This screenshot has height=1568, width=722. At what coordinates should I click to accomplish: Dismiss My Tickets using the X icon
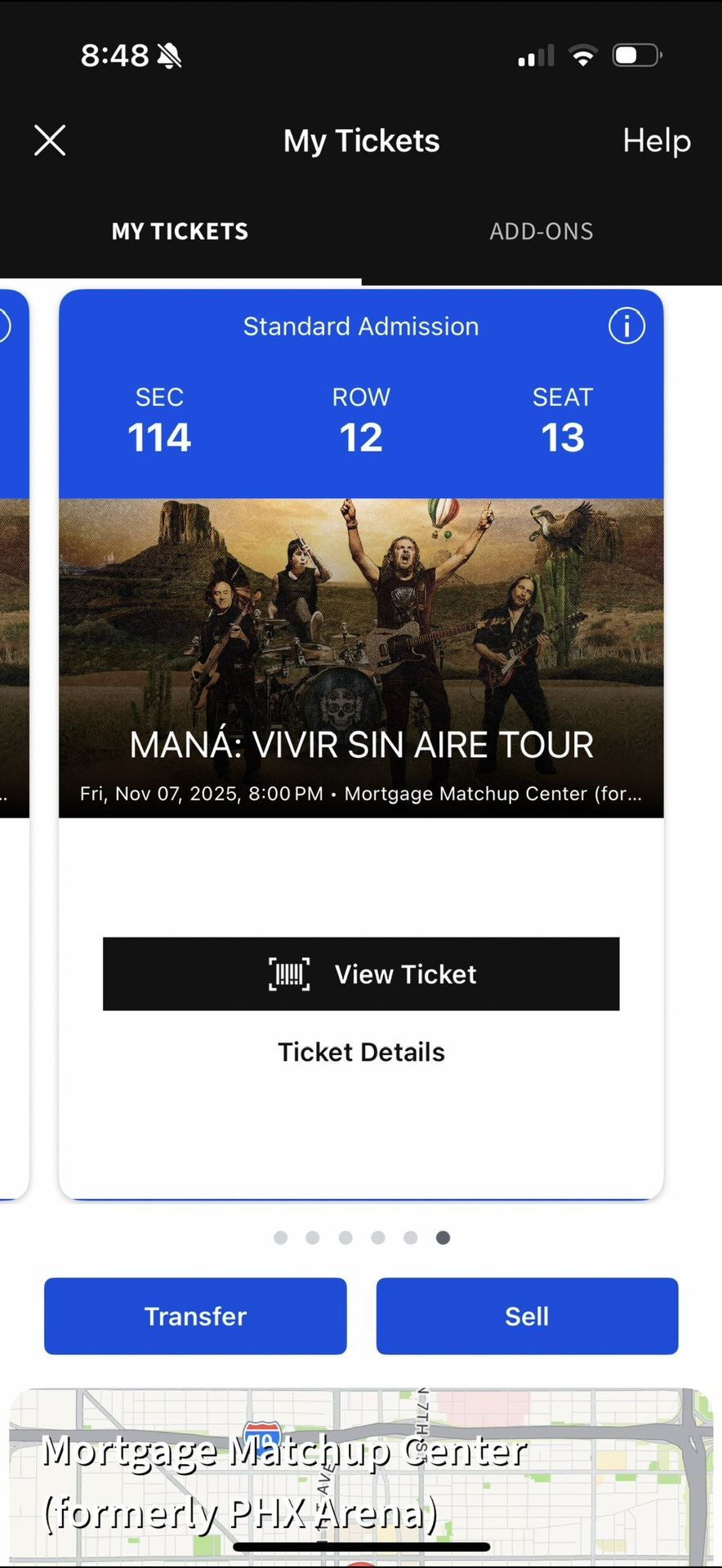(50, 140)
